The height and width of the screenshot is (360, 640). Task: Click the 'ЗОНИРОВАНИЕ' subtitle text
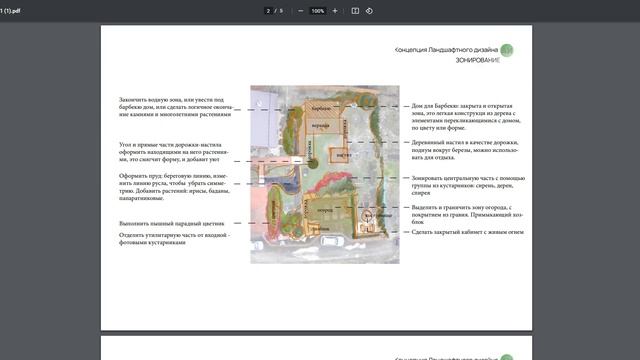(x=478, y=60)
